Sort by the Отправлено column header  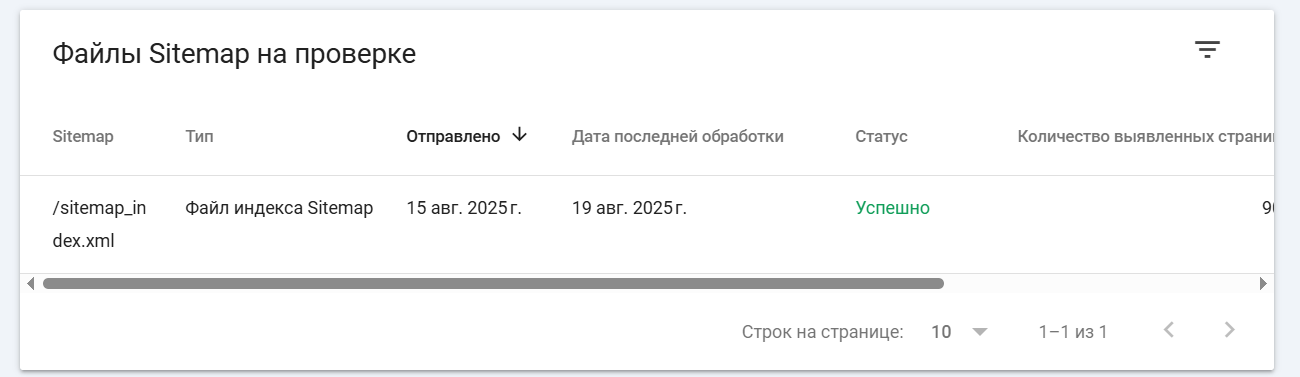[x=453, y=137]
